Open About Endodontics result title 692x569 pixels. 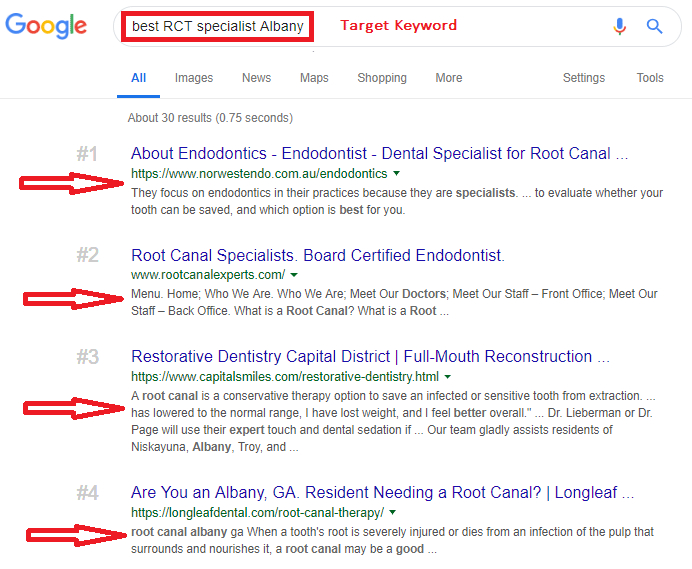(x=380, y=154)
